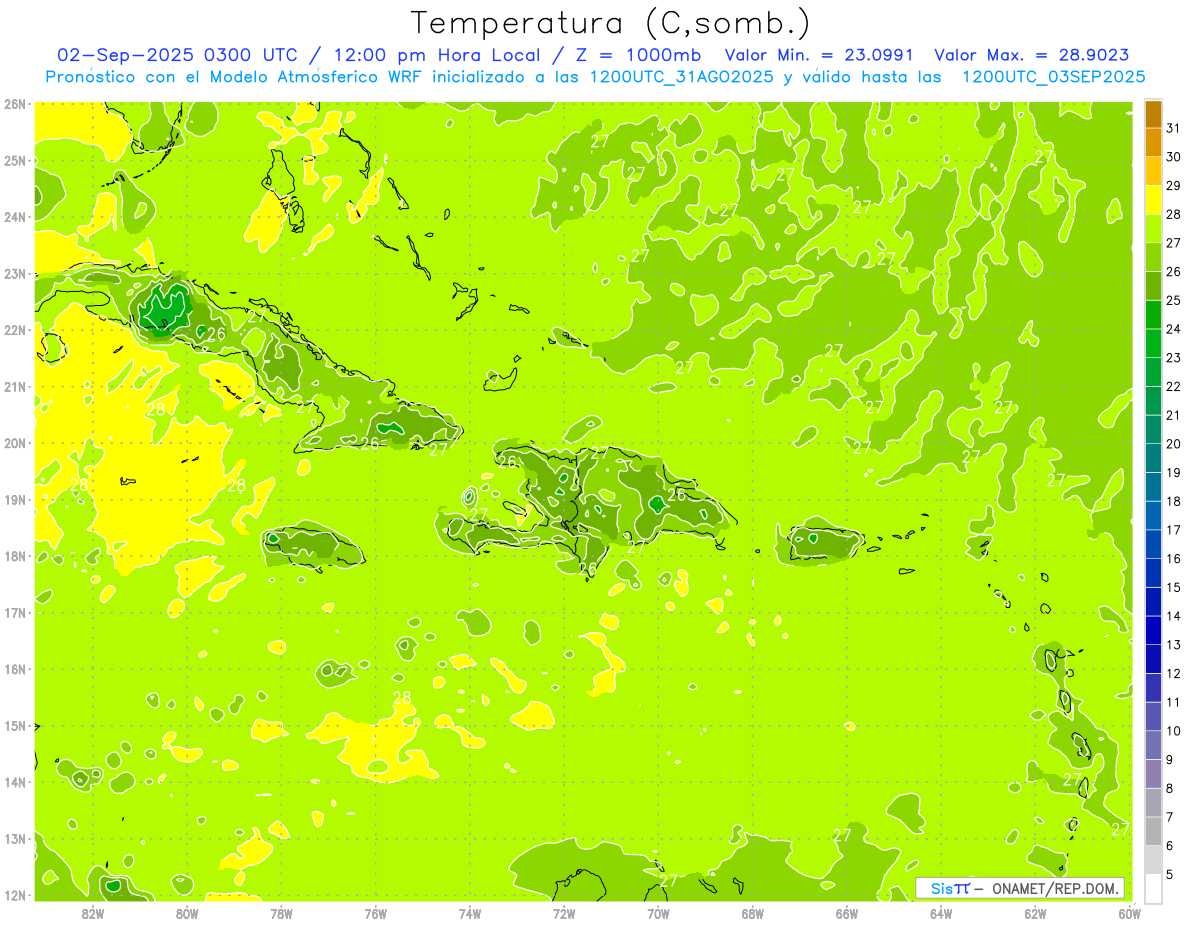Click the legend value 20
Image resolution: width=1200 pixels, height=927 pixels.
click(x=1173, y=444)
